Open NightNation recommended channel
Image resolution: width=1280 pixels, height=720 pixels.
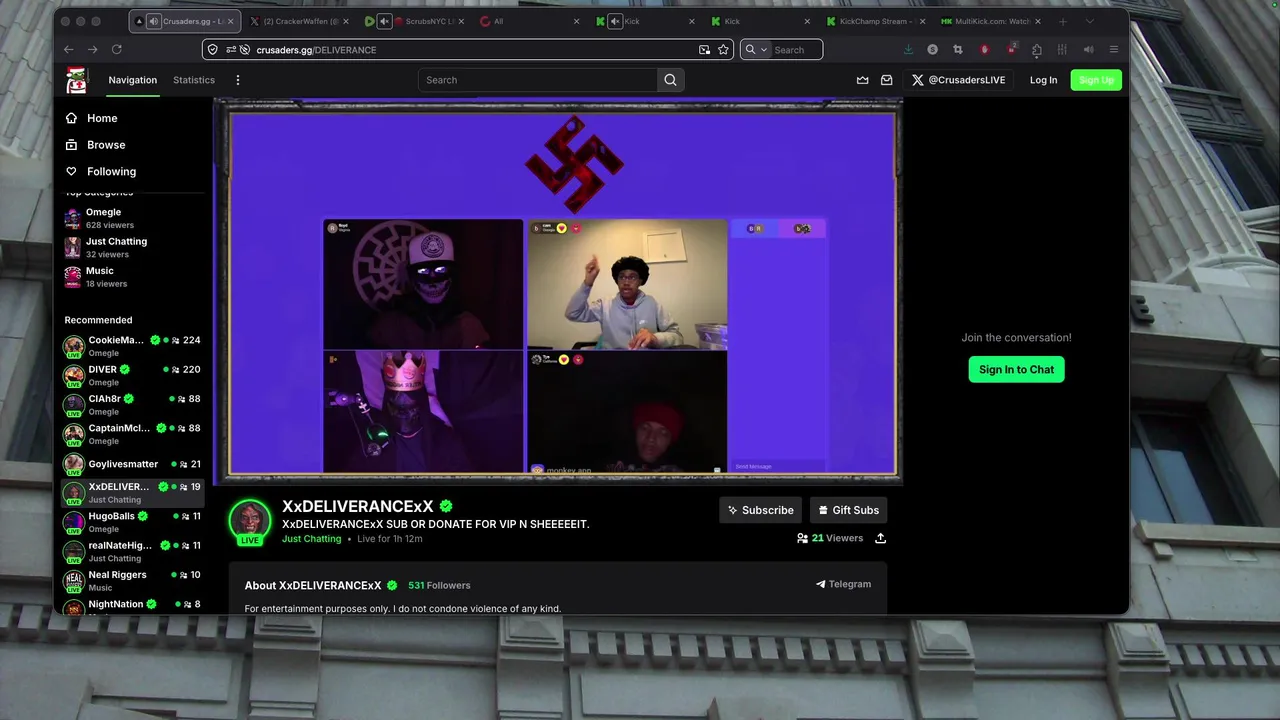pyautogui.click(x=132, y=606)
